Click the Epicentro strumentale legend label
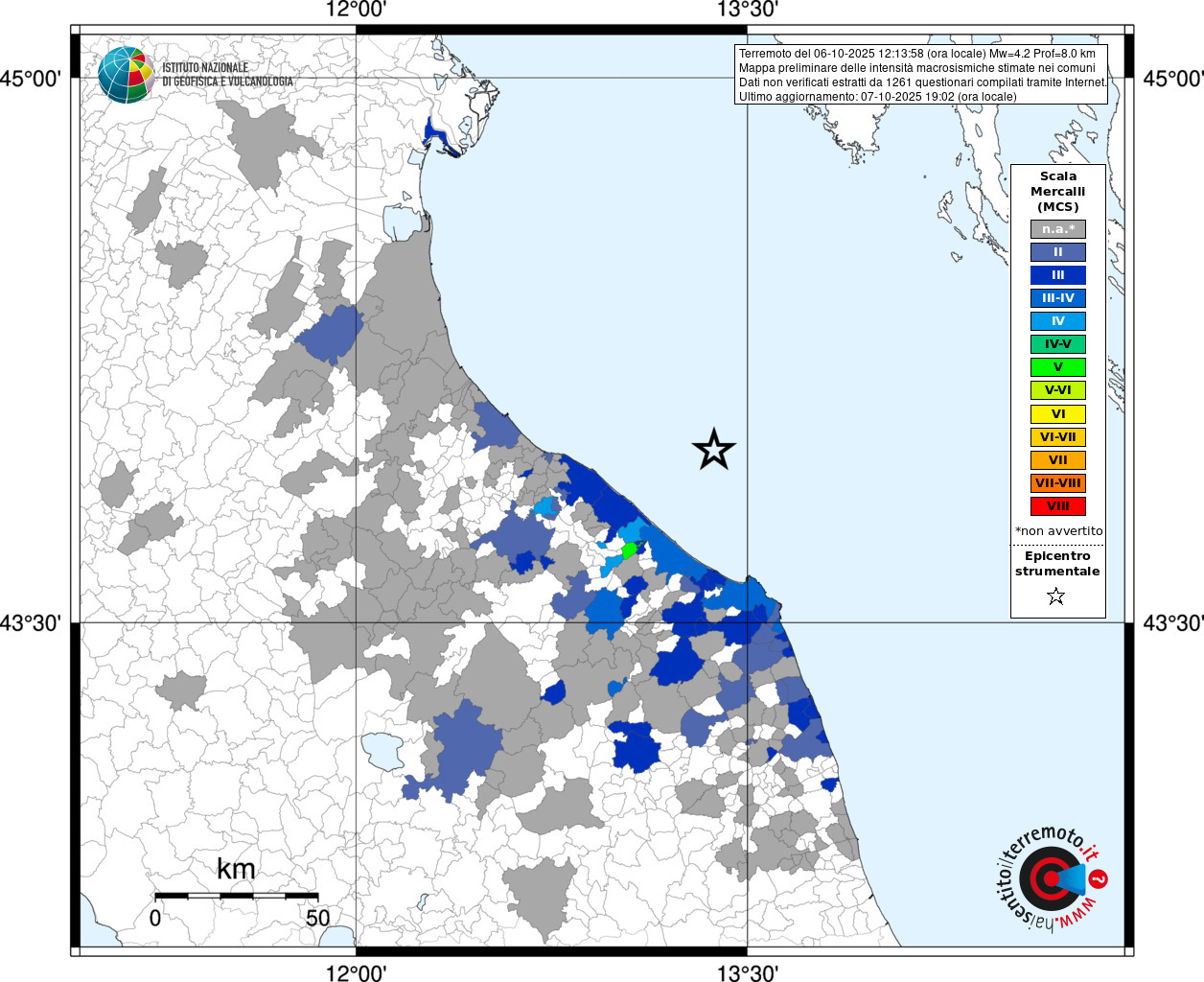Image resolution: width=1204 pixels, height=982 pixels. pyautogui.click(x=1057, y=564)
